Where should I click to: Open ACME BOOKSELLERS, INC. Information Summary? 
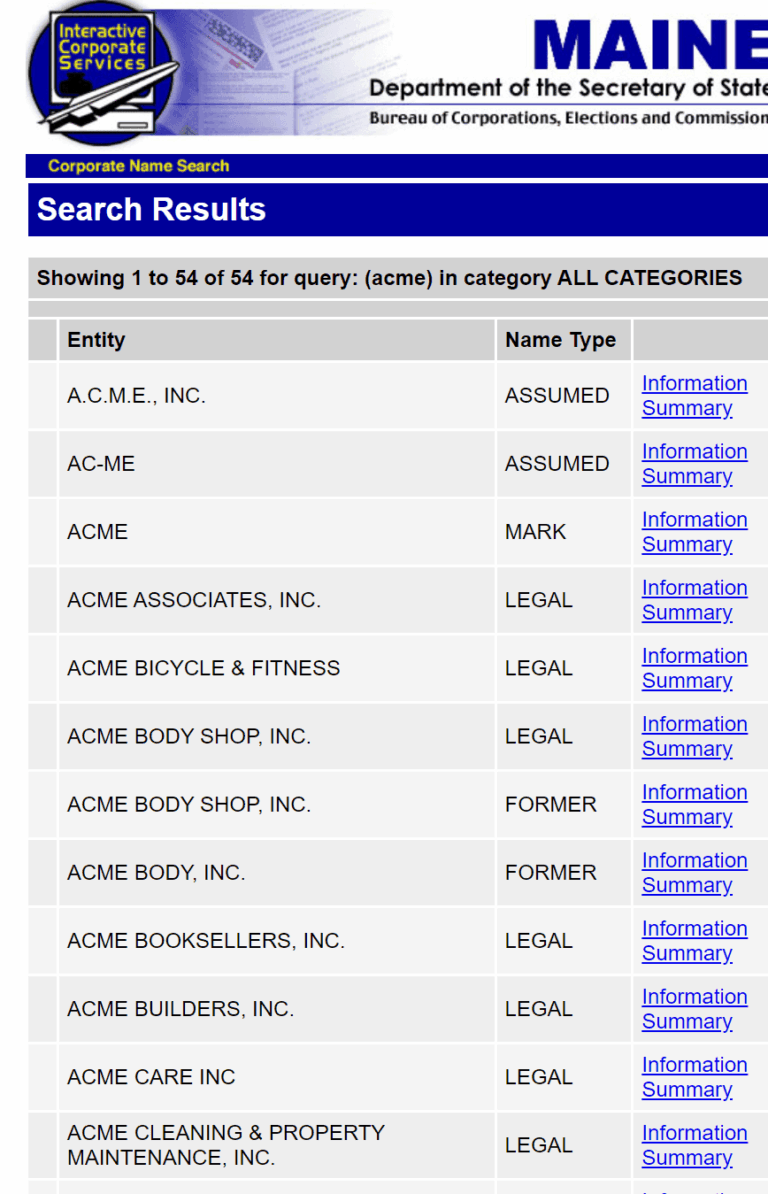(694, 940)
